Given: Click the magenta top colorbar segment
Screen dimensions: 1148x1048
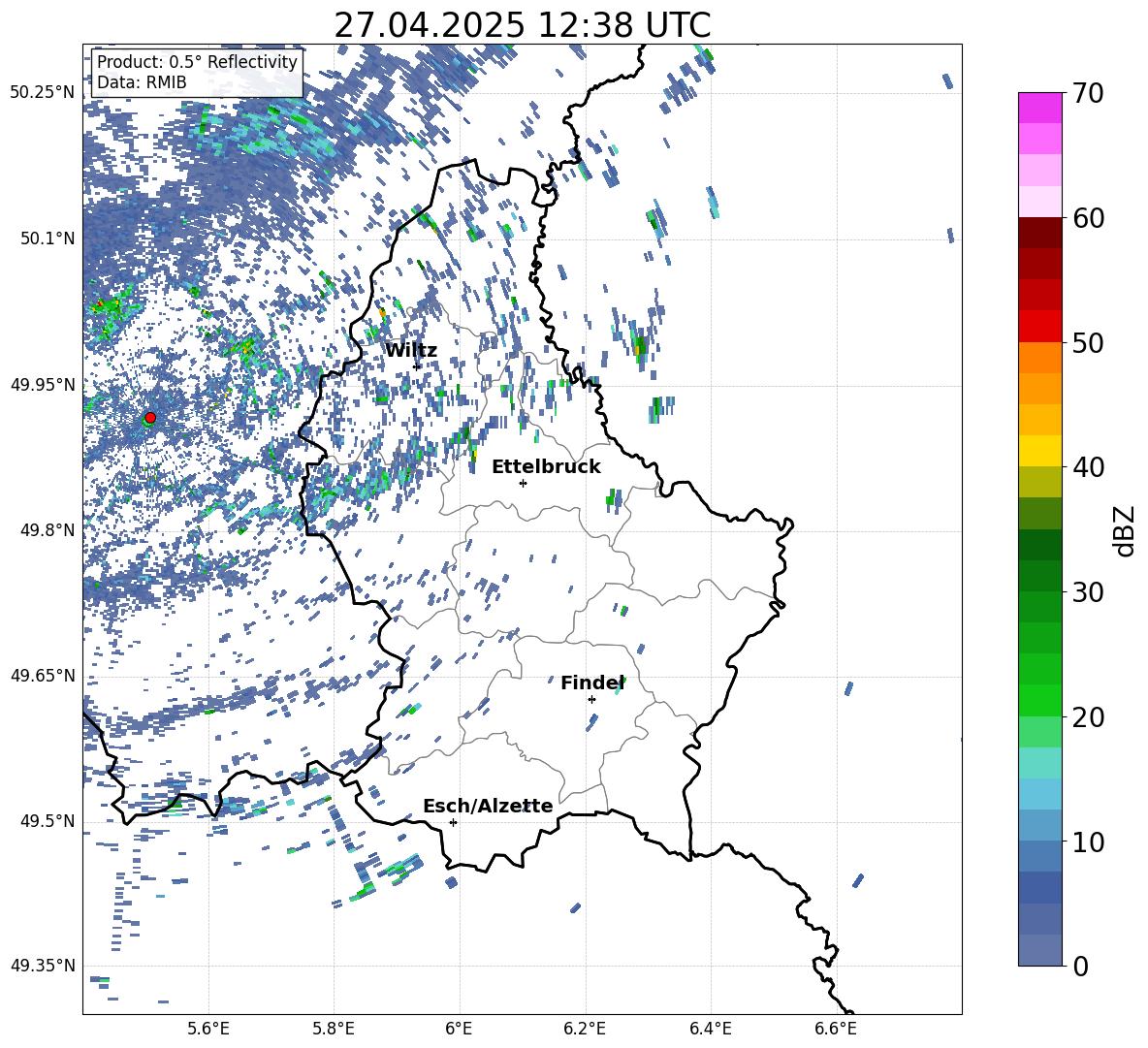Looking at the screenshot, I should coord(1039,109).
